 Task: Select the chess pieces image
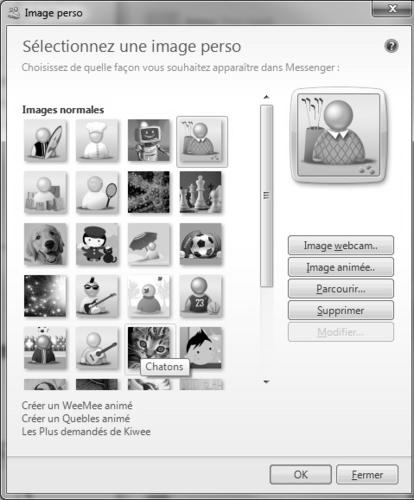201,192
